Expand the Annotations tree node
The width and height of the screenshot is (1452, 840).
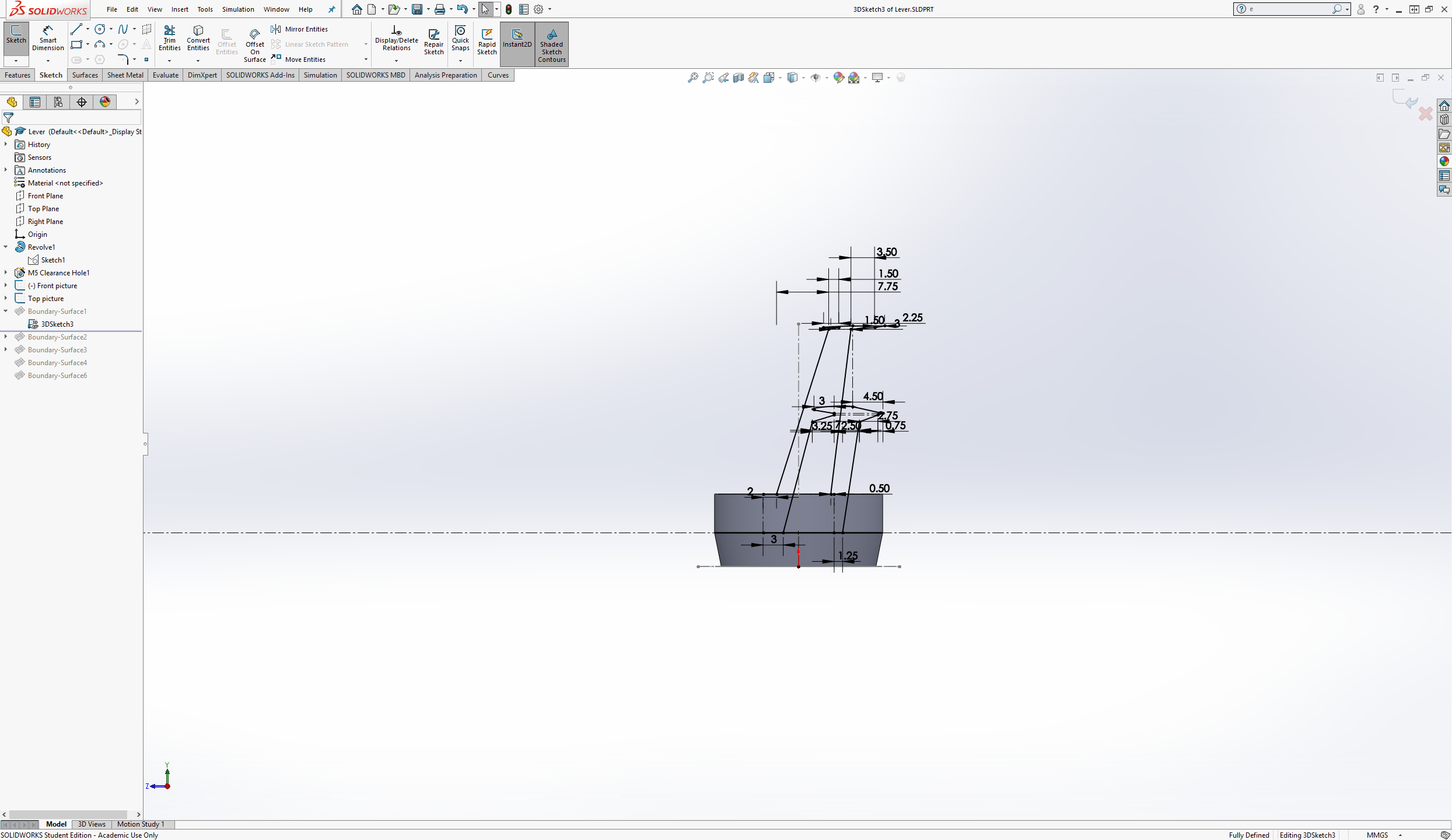[x=6, y=170]
